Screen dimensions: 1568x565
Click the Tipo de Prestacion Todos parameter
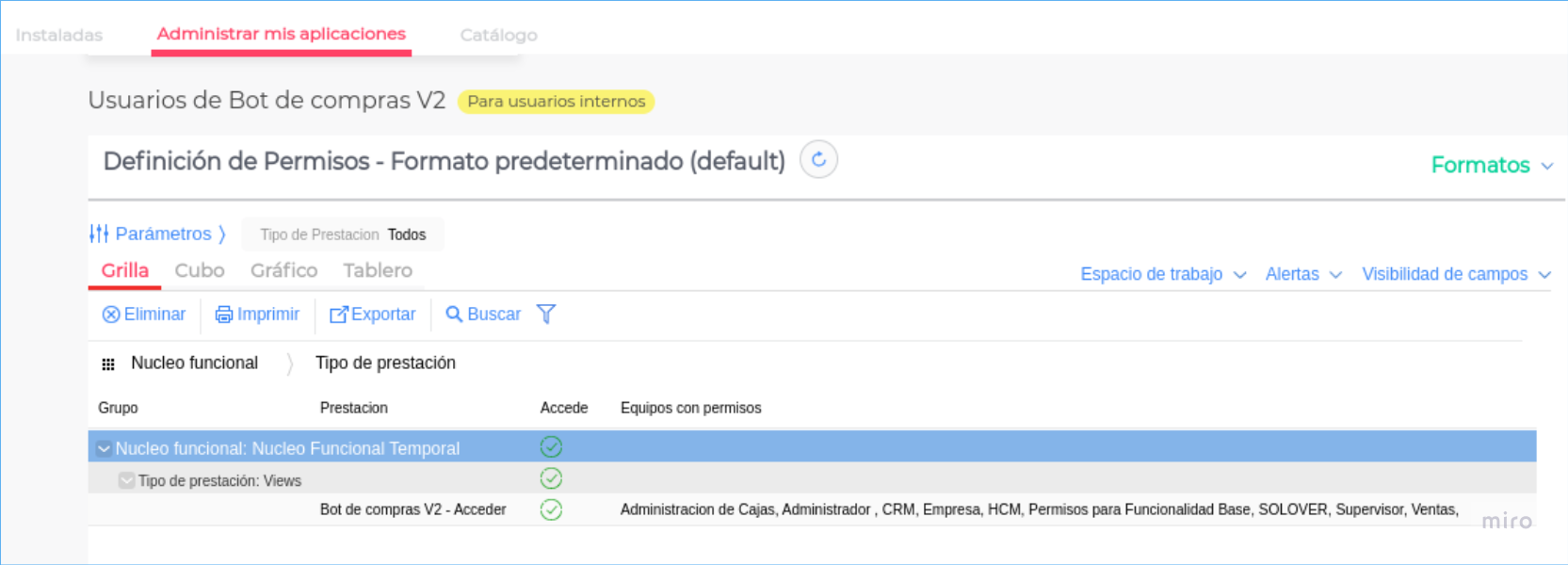click(x=343, y=234)
